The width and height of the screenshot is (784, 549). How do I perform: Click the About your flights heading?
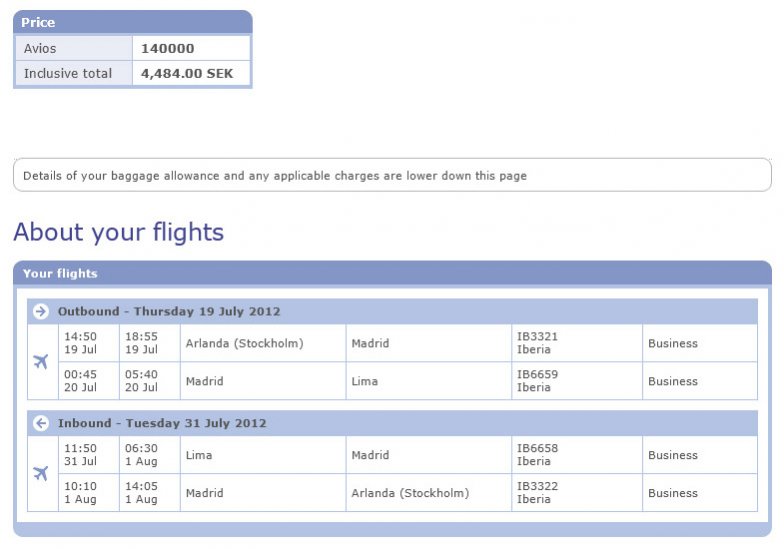point(118,233)
